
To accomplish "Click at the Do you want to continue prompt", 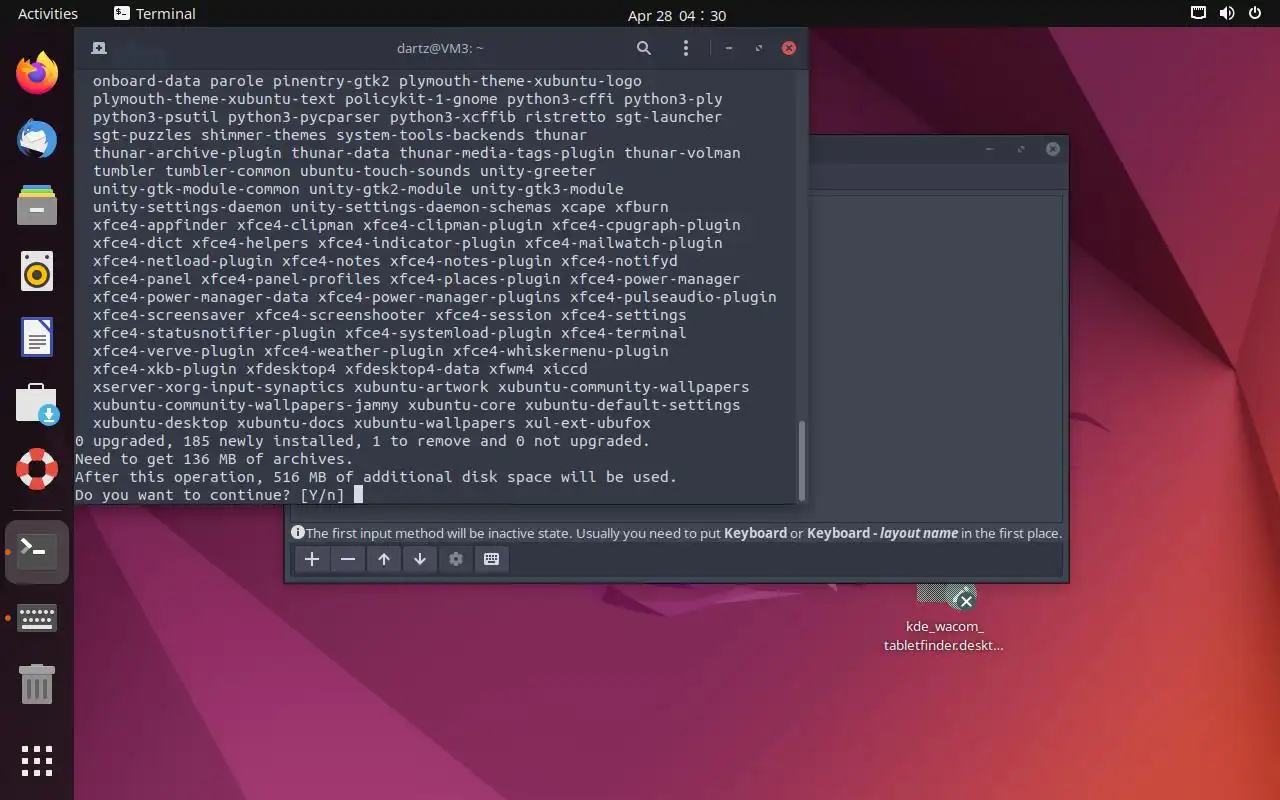I will point(209,495).
